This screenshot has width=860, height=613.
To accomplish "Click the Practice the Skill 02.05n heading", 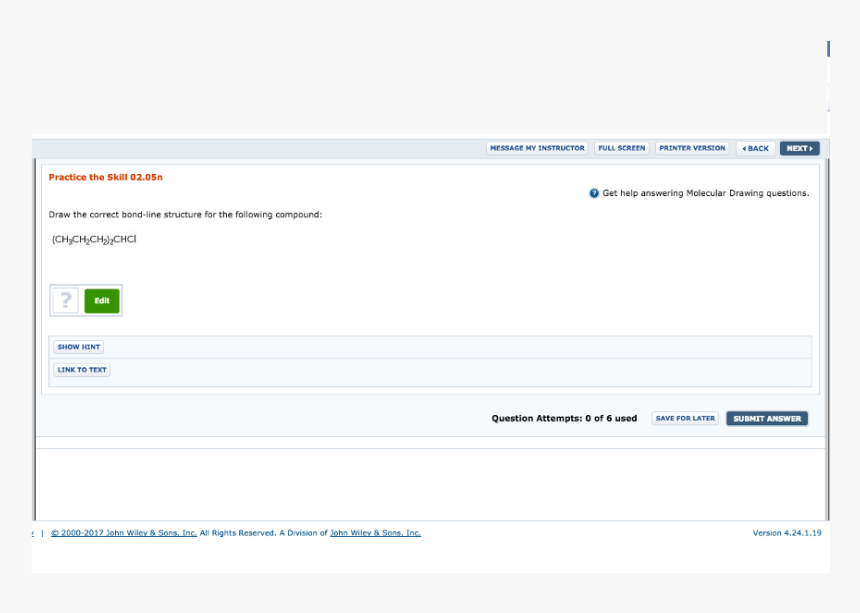I will click(105, 177).
